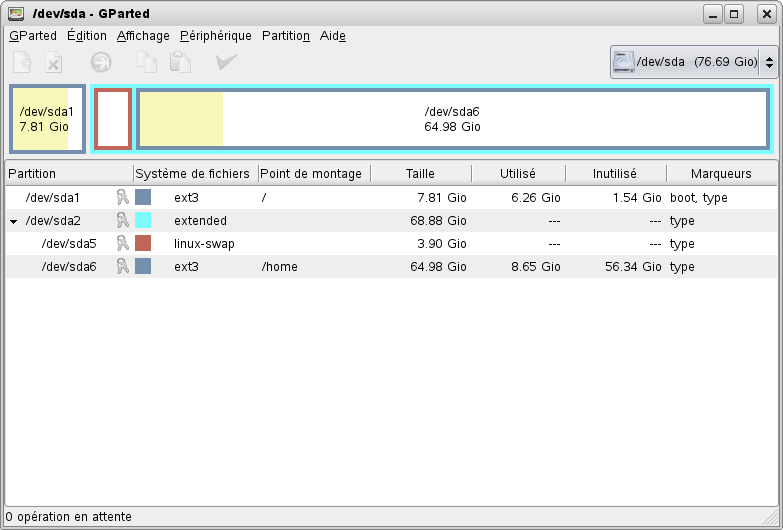Maximize the GParted window
The image size is (783, 530).
click(734, 14)
